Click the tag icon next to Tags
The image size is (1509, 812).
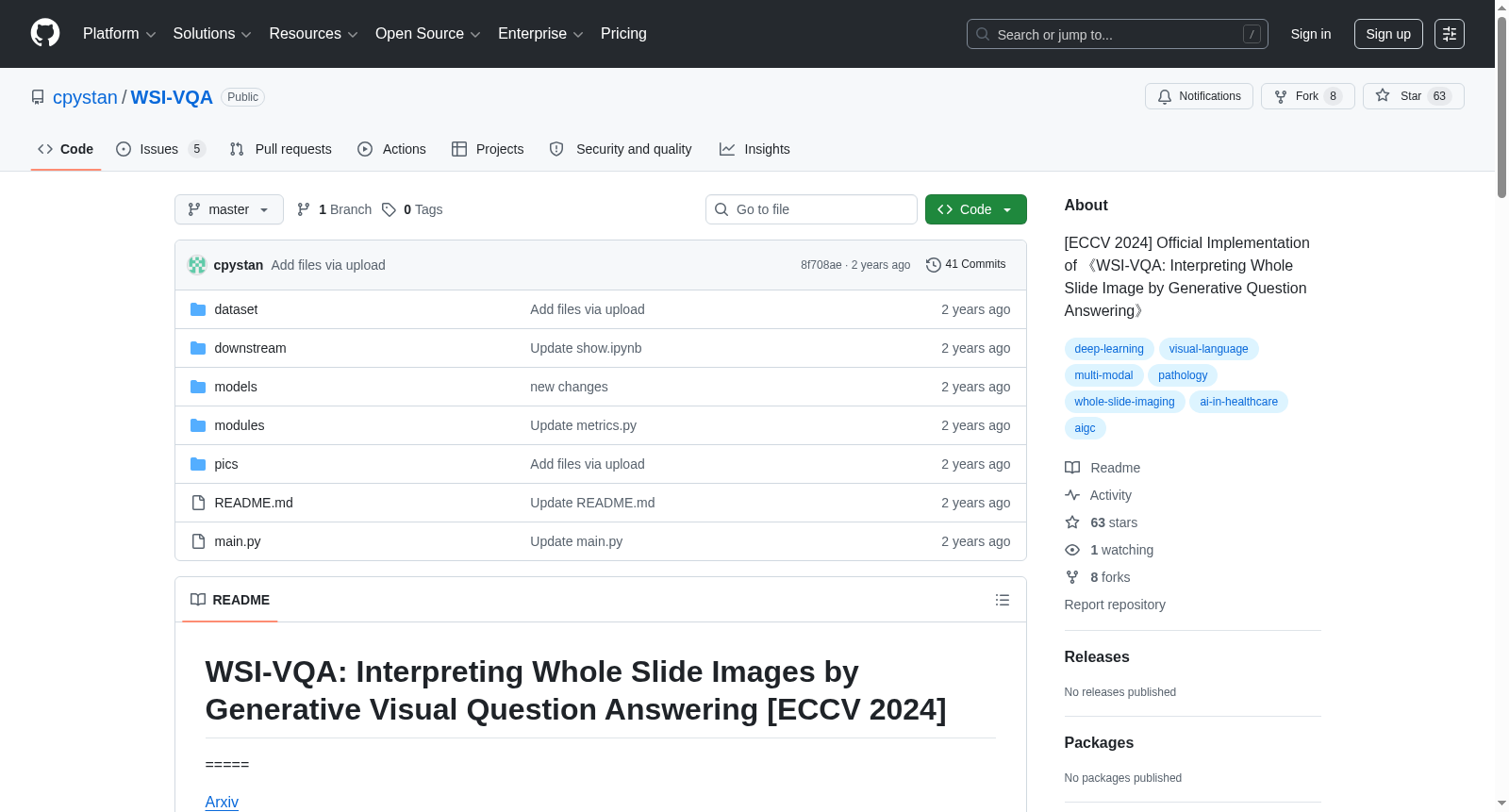pyautogui.click(x=389, y=209)
